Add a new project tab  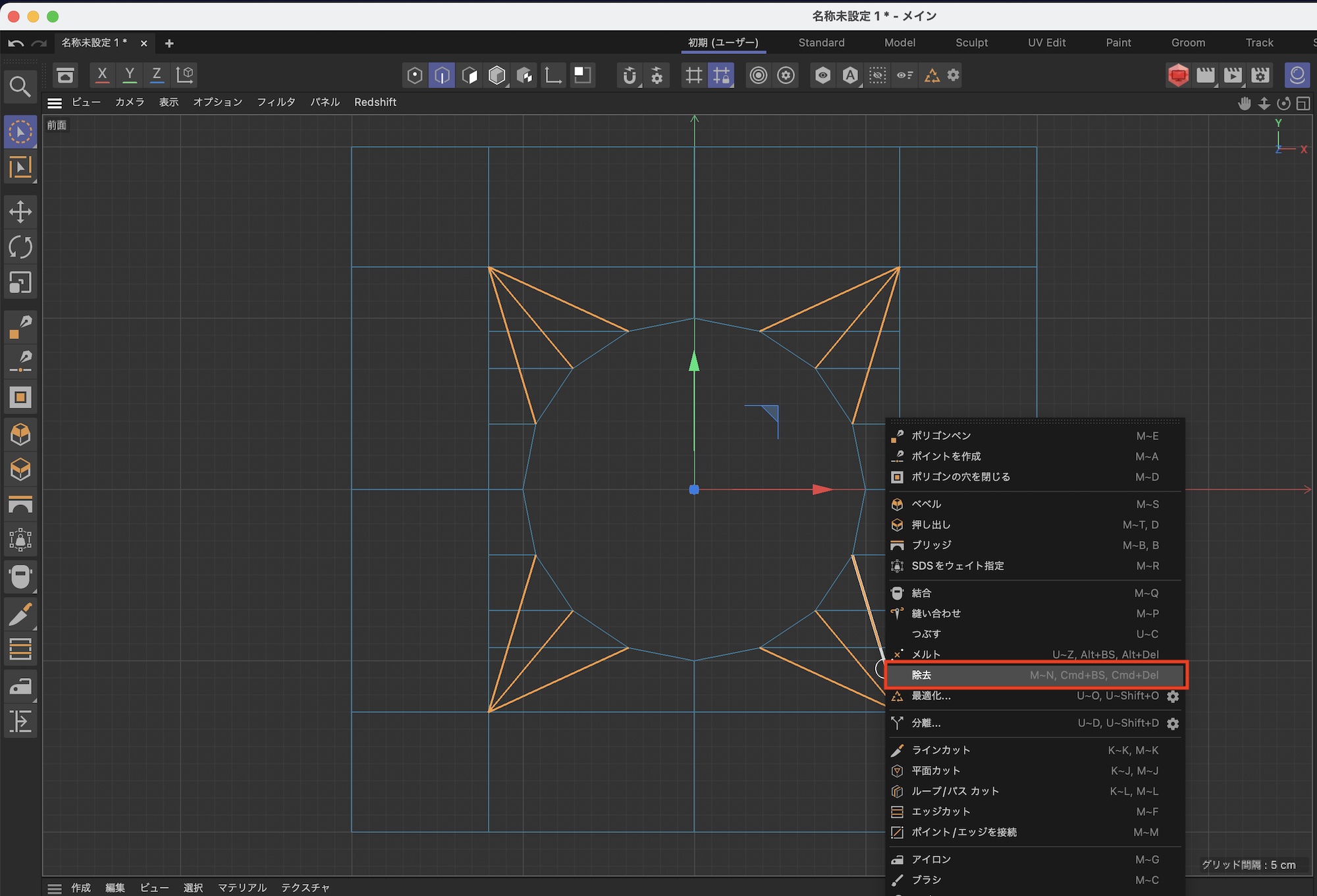(169, 43)
